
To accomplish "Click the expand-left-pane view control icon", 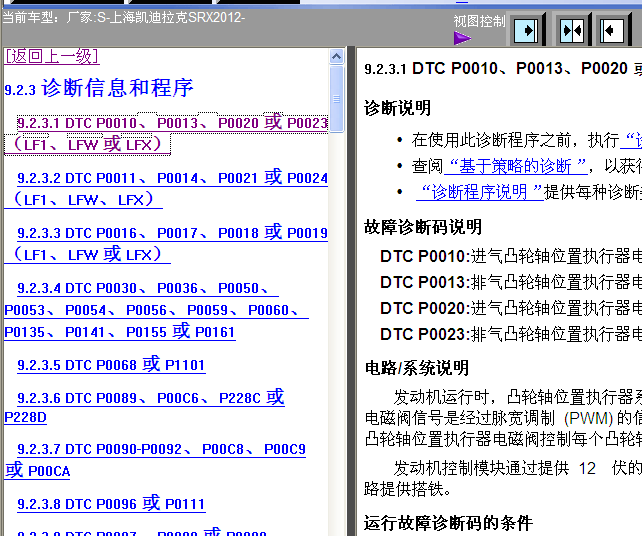I will click(527, 30).
